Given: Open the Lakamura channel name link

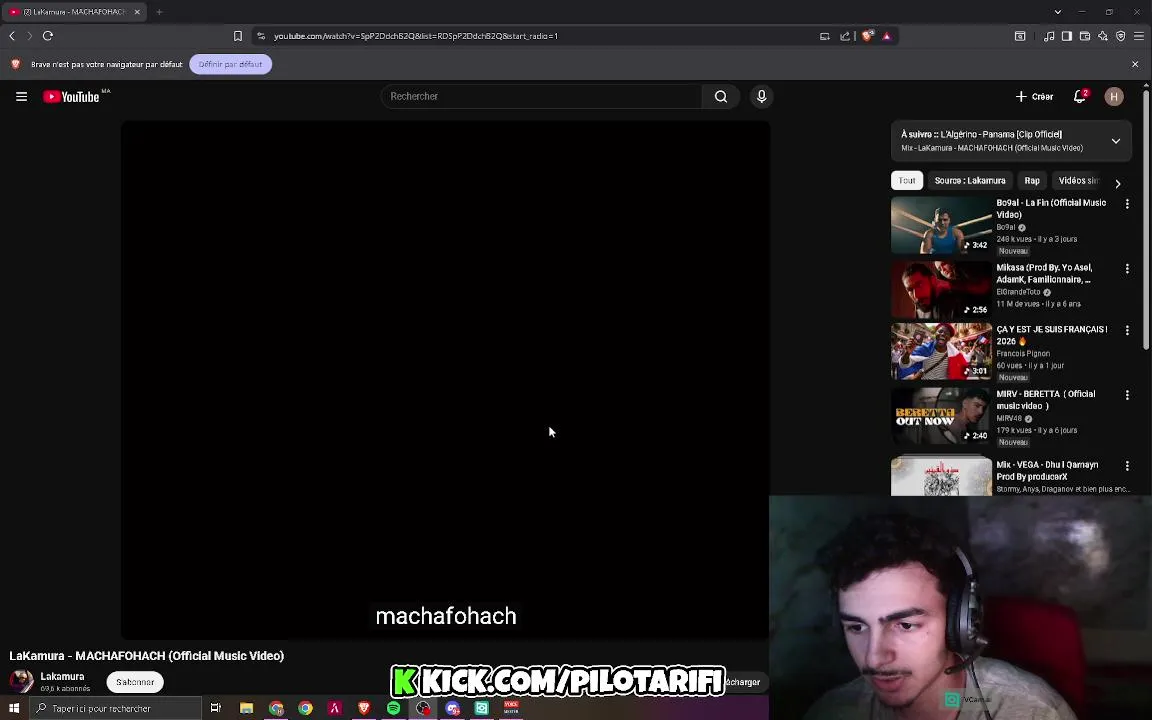Looking at the screenshot, I should tap(62, 676).
